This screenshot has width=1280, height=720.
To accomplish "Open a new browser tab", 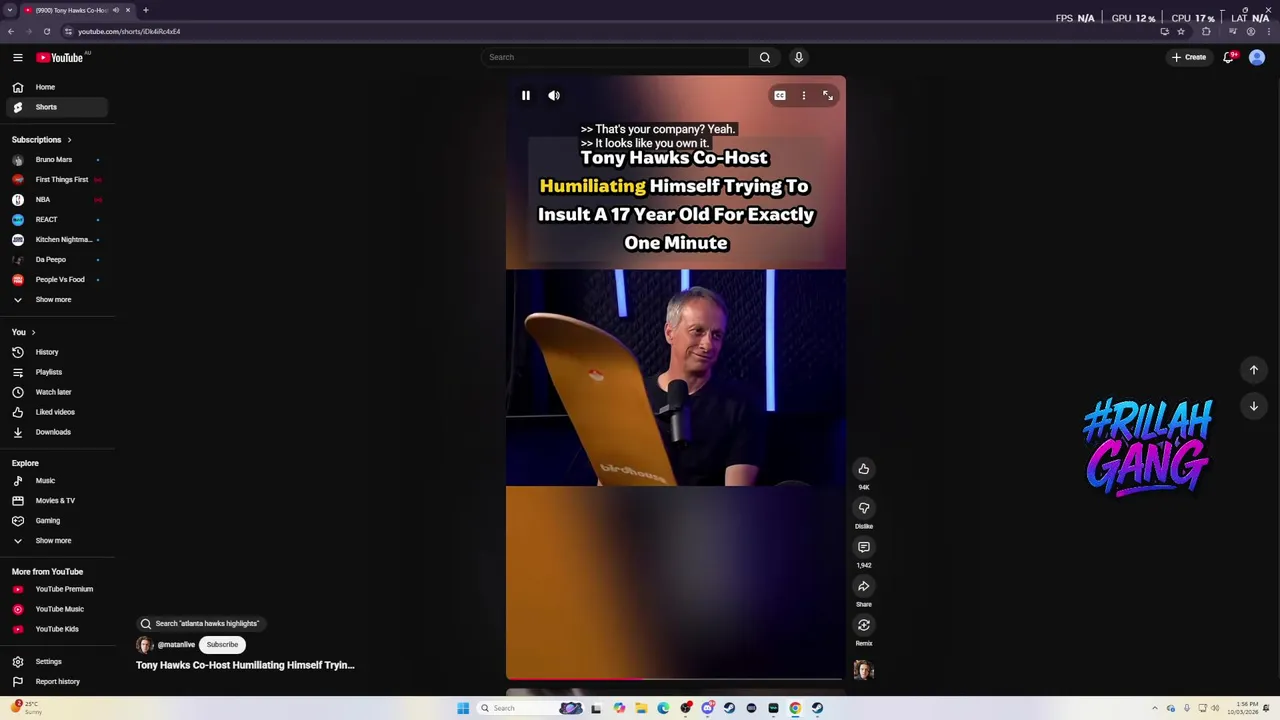I will pos(145,10).
